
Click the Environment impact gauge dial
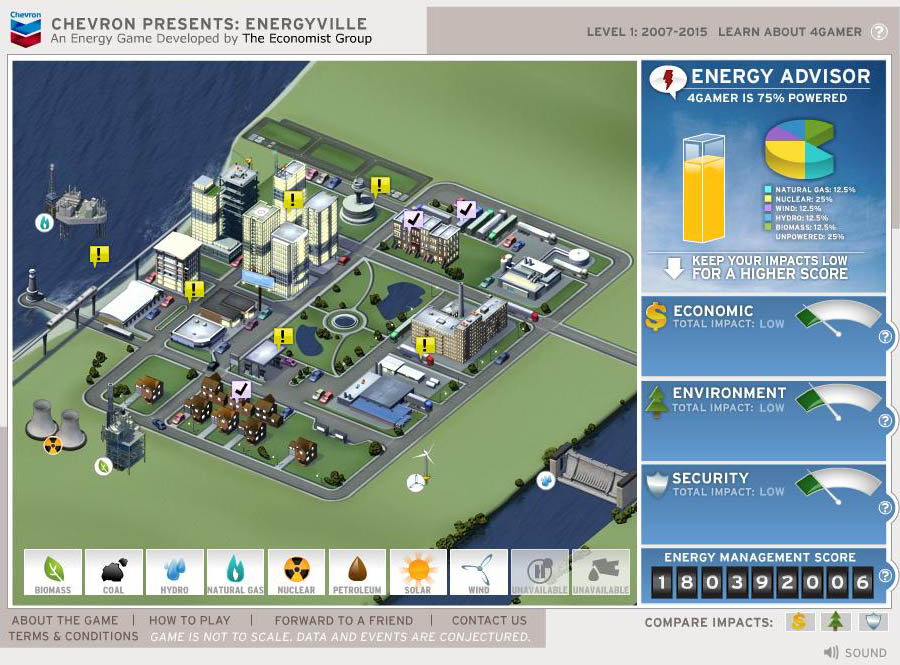(x=839, y=402)
